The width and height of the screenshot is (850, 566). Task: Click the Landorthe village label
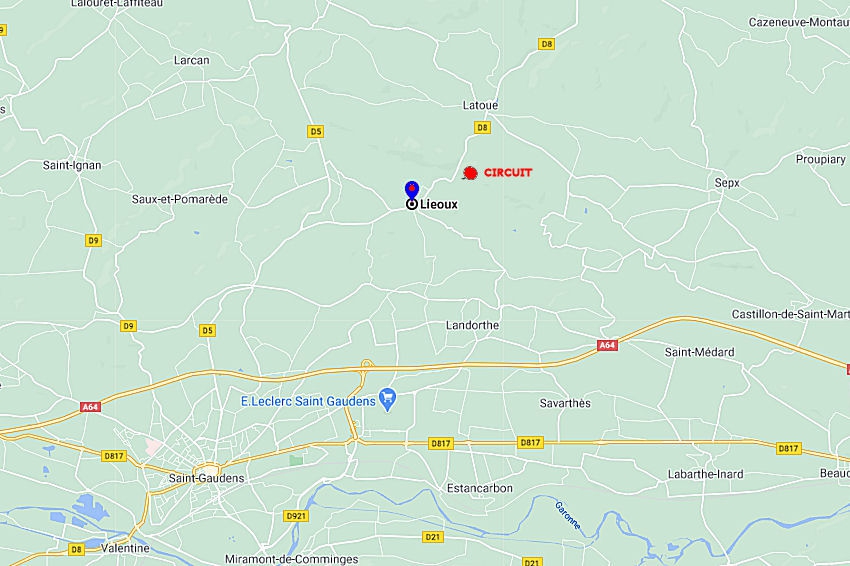pos(472,325)
